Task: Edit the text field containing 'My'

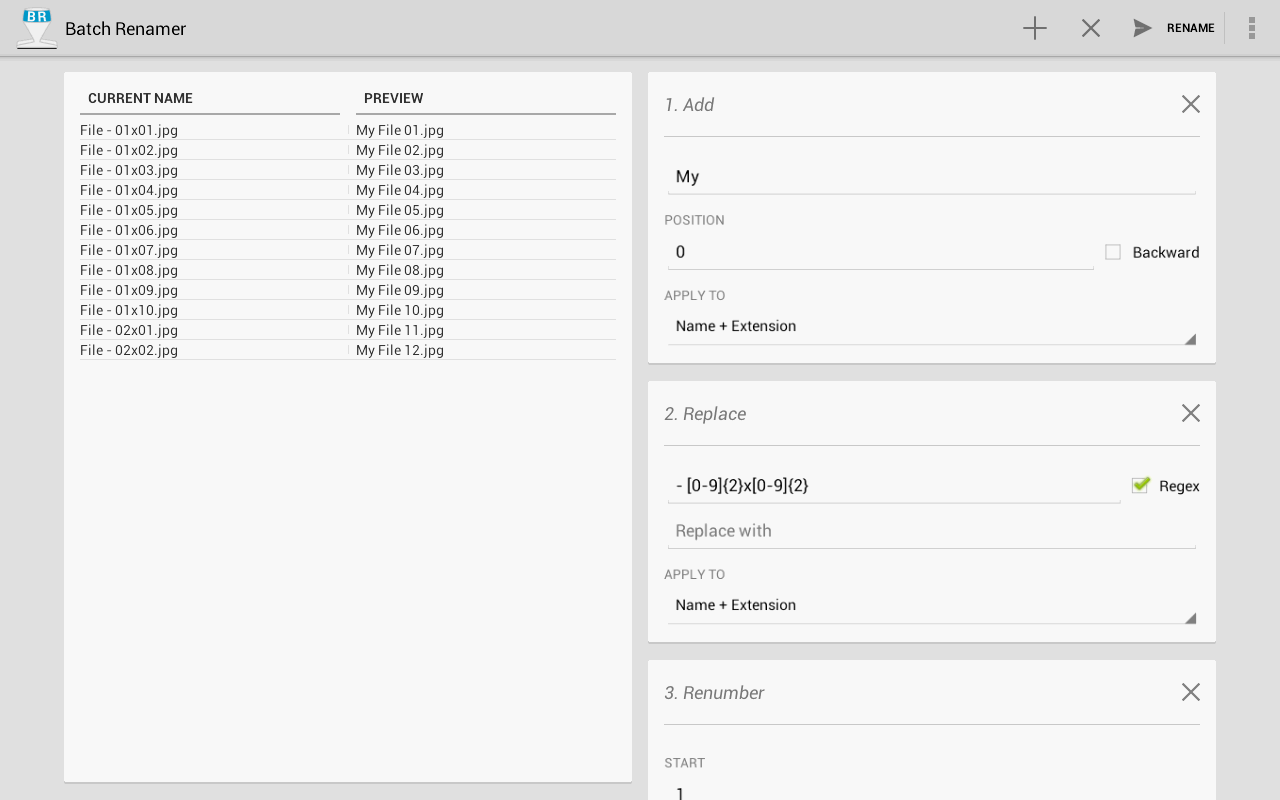Action: coord(932,177)
